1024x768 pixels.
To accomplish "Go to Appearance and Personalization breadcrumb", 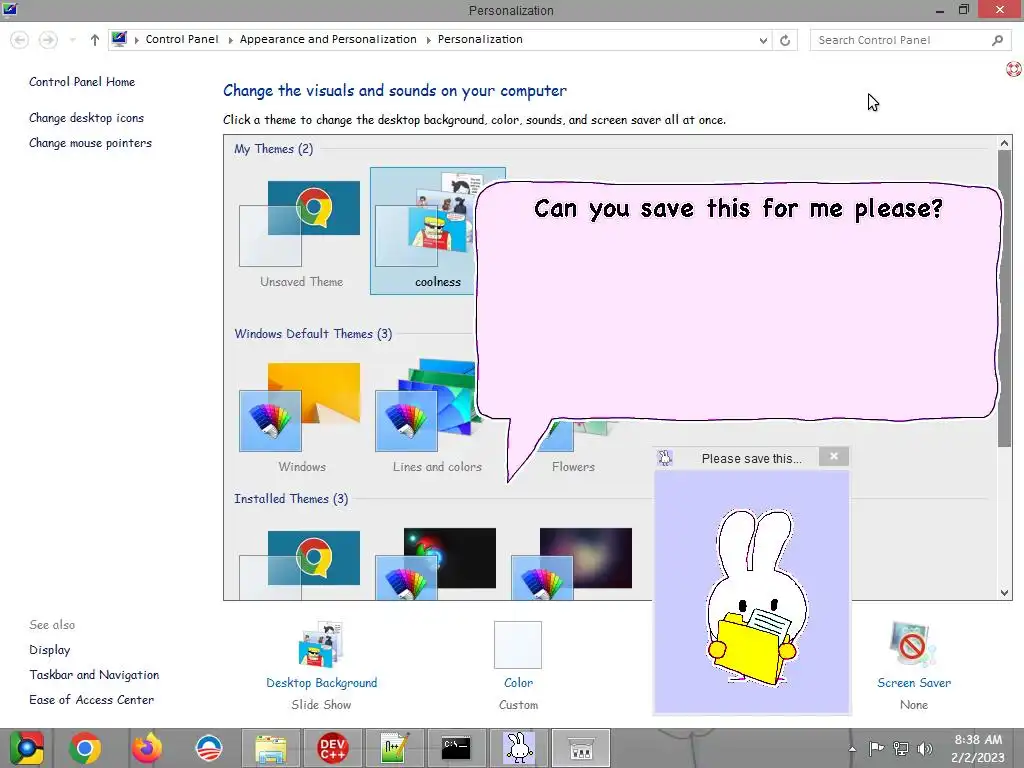I will (x=328, y=39).
